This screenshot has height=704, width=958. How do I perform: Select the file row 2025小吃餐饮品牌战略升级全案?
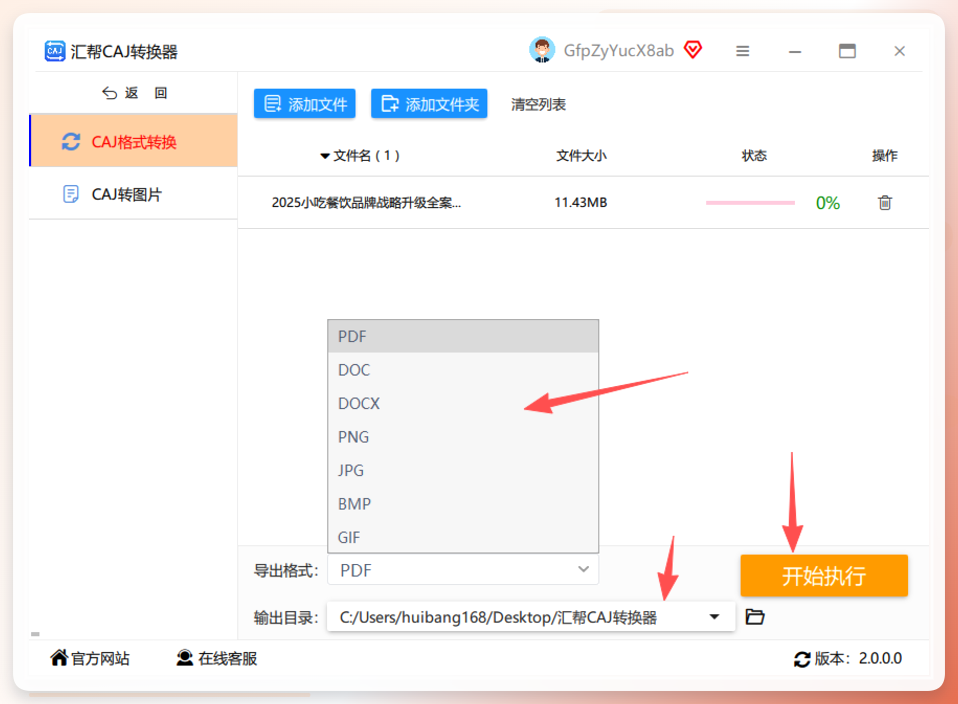tap(583, 202)
